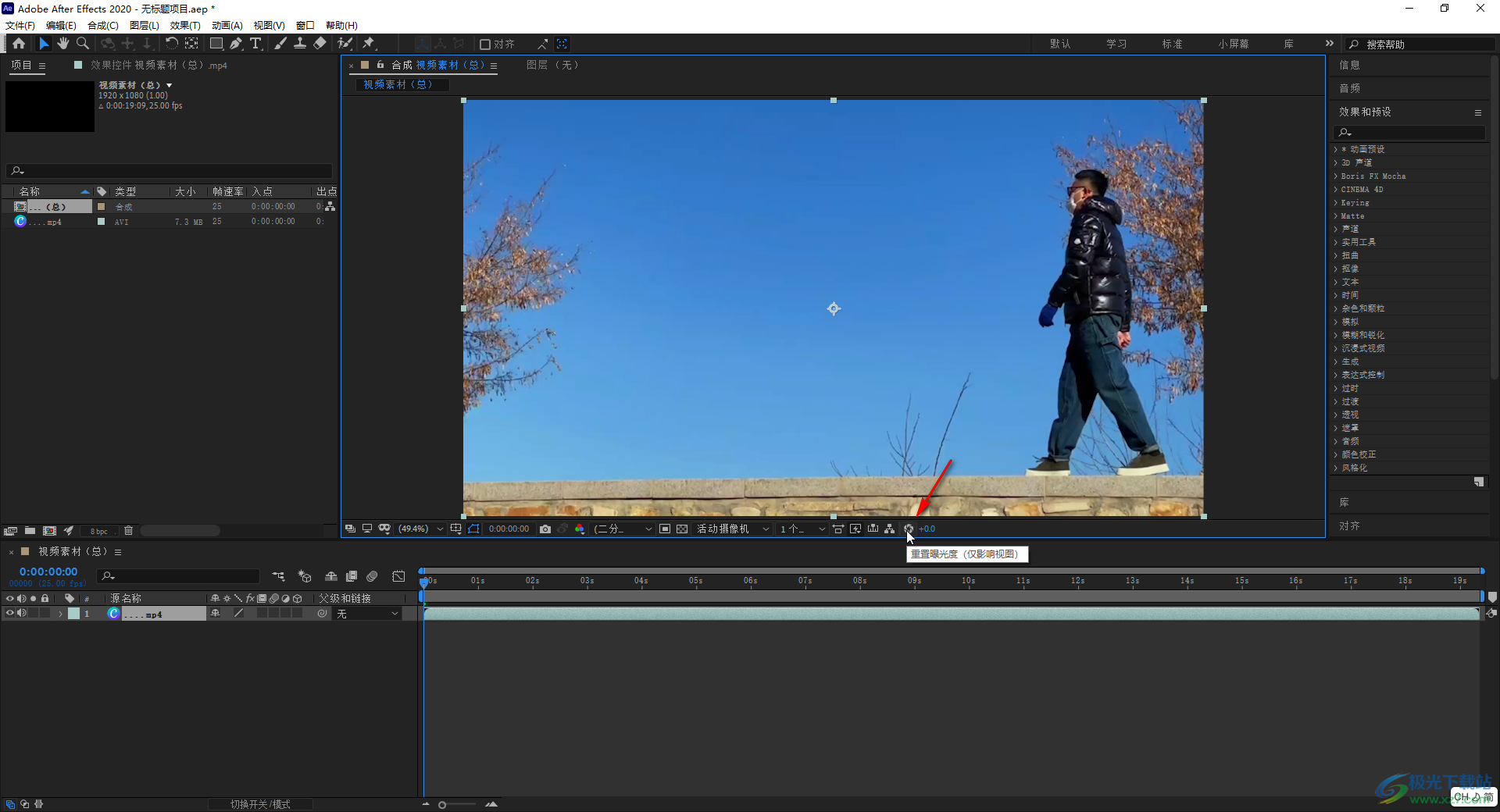The width and height of the screenshot is (1500, 812).
Task: Open the 效果(T) menu
Action: (185, 26)
